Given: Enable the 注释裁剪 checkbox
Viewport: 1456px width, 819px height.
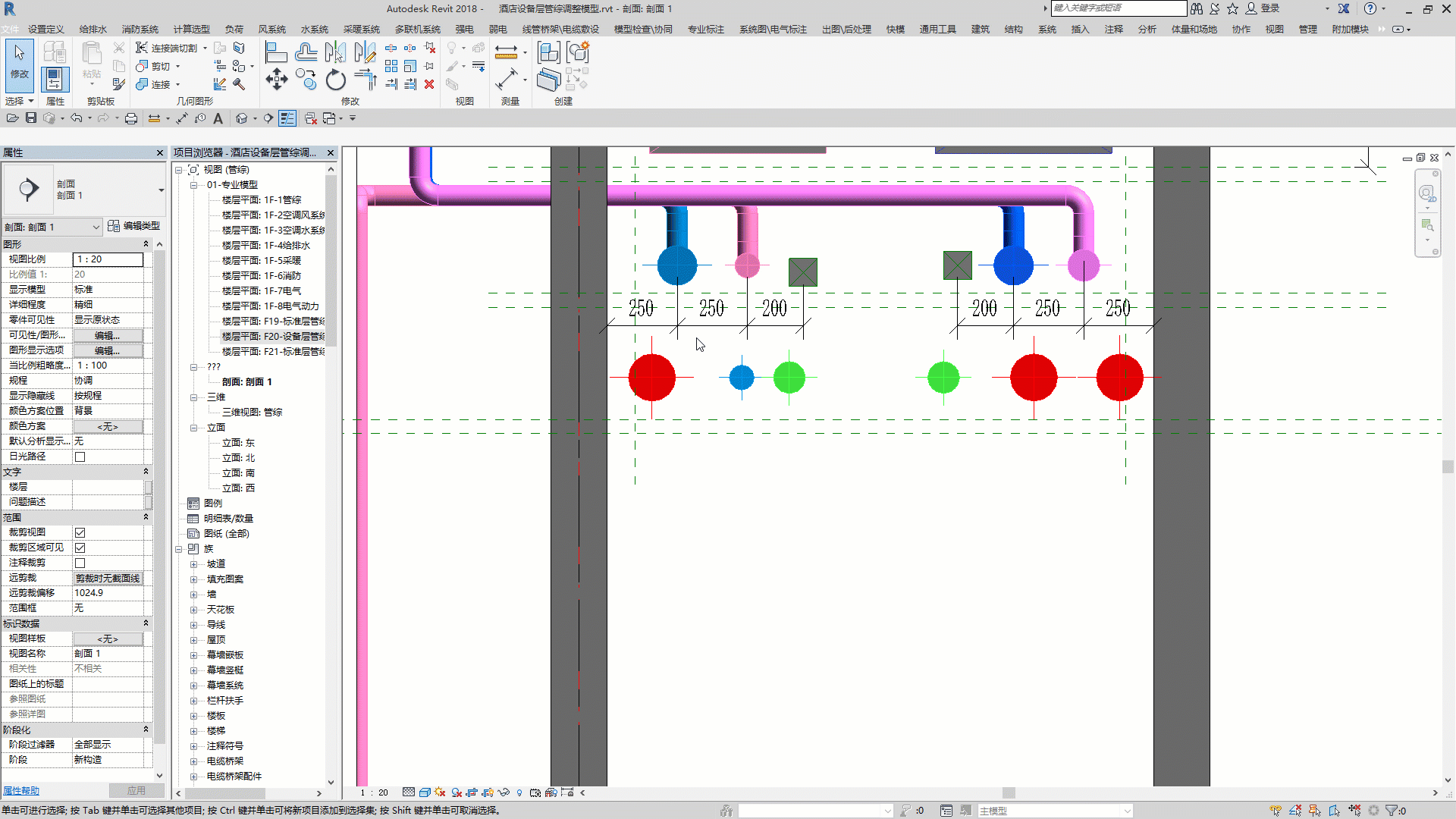Looking at the screenshot, I should point(80,563).
